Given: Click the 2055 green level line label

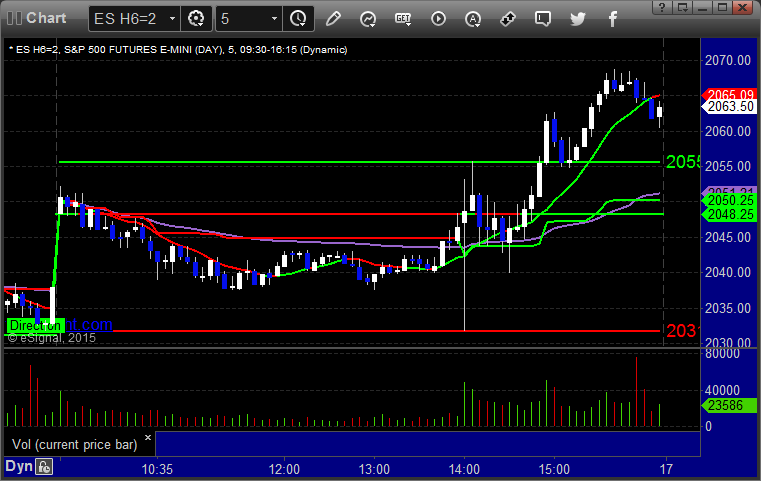Looking at the screenshot, I should click(x=683, y=162).
